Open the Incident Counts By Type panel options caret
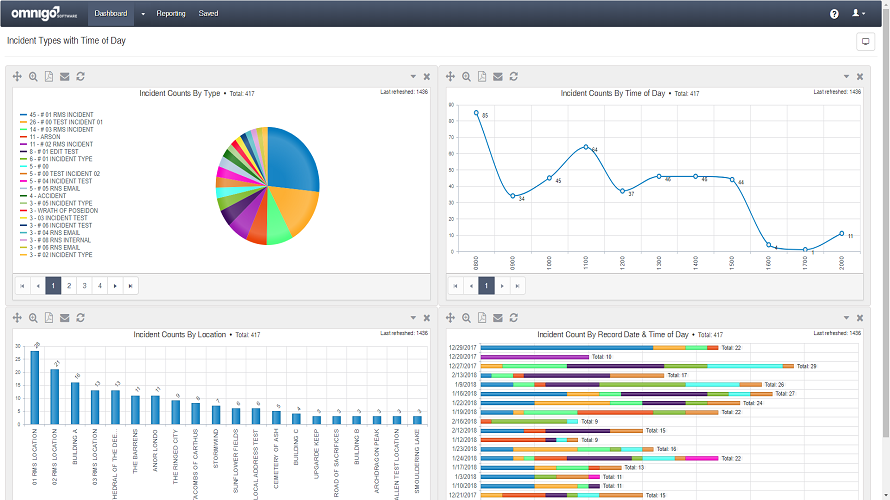Viewport: 890px width, 500px height. pos(413,77)
